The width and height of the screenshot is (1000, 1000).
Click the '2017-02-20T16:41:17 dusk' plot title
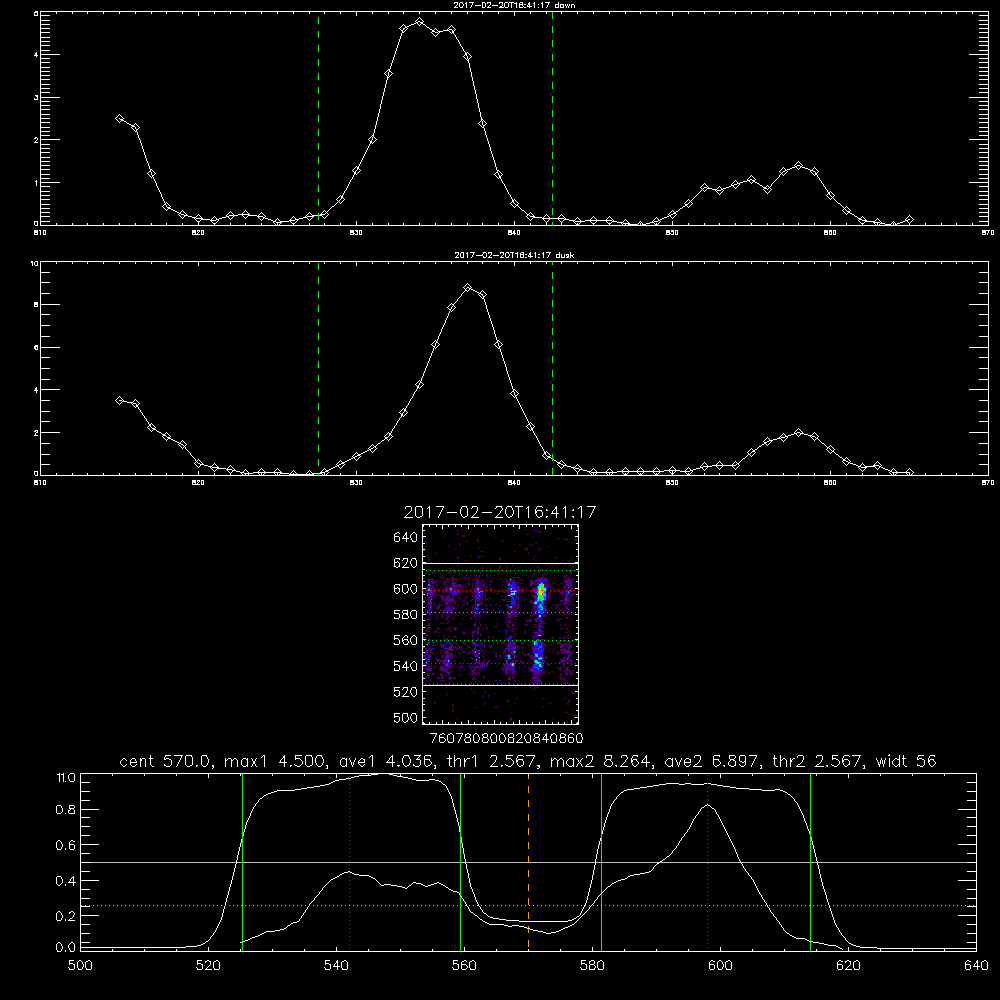tap(514, 255)
